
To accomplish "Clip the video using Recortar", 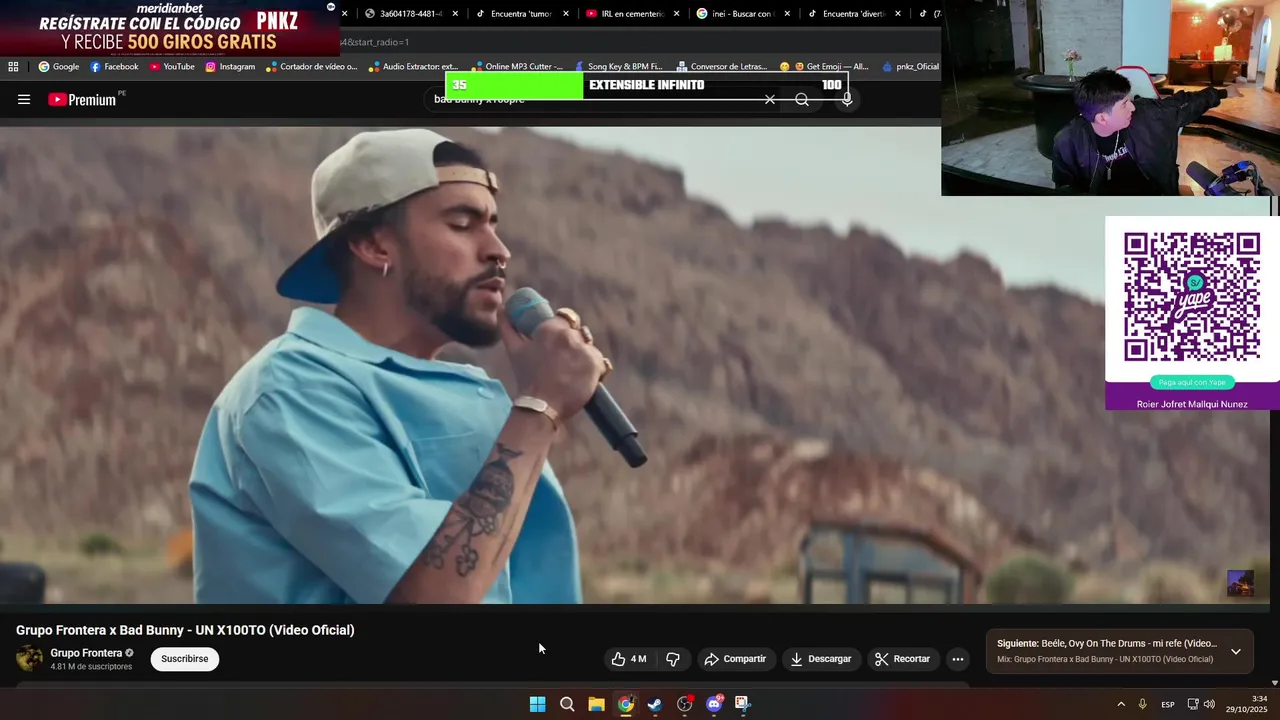I will 903,659.
